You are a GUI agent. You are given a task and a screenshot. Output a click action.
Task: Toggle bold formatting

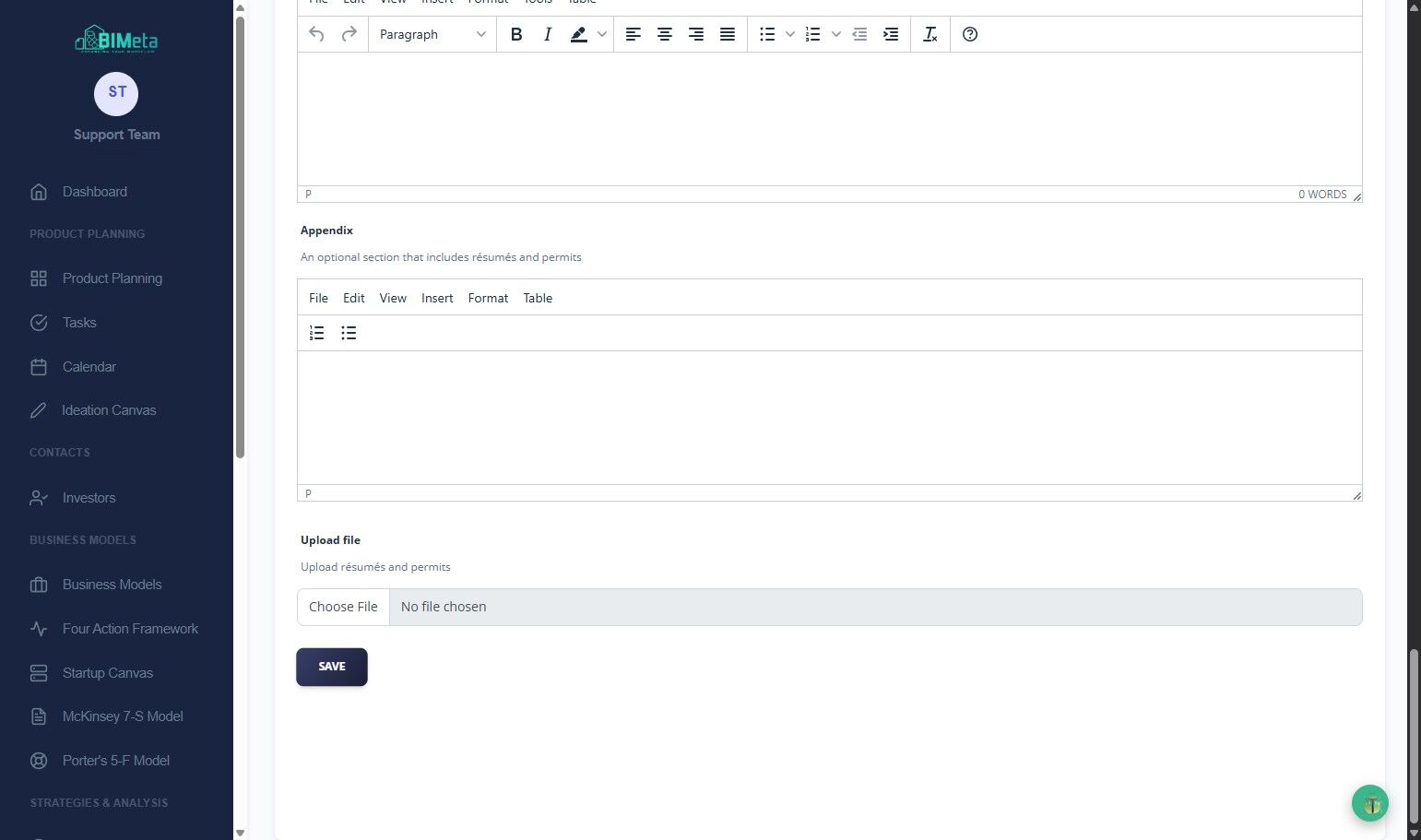tap(516, 34)
